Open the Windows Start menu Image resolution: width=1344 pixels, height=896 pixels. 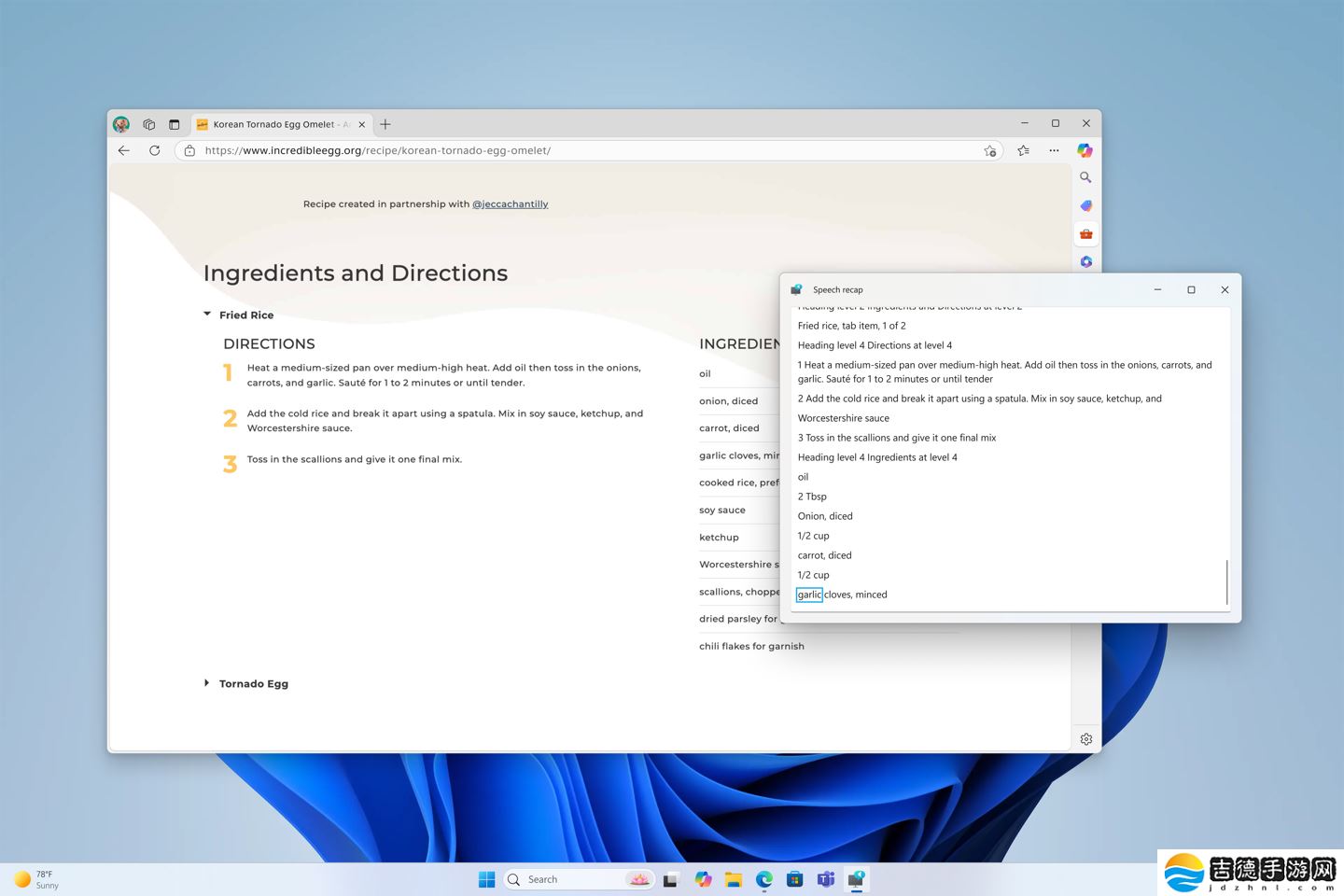coord(486,879)
